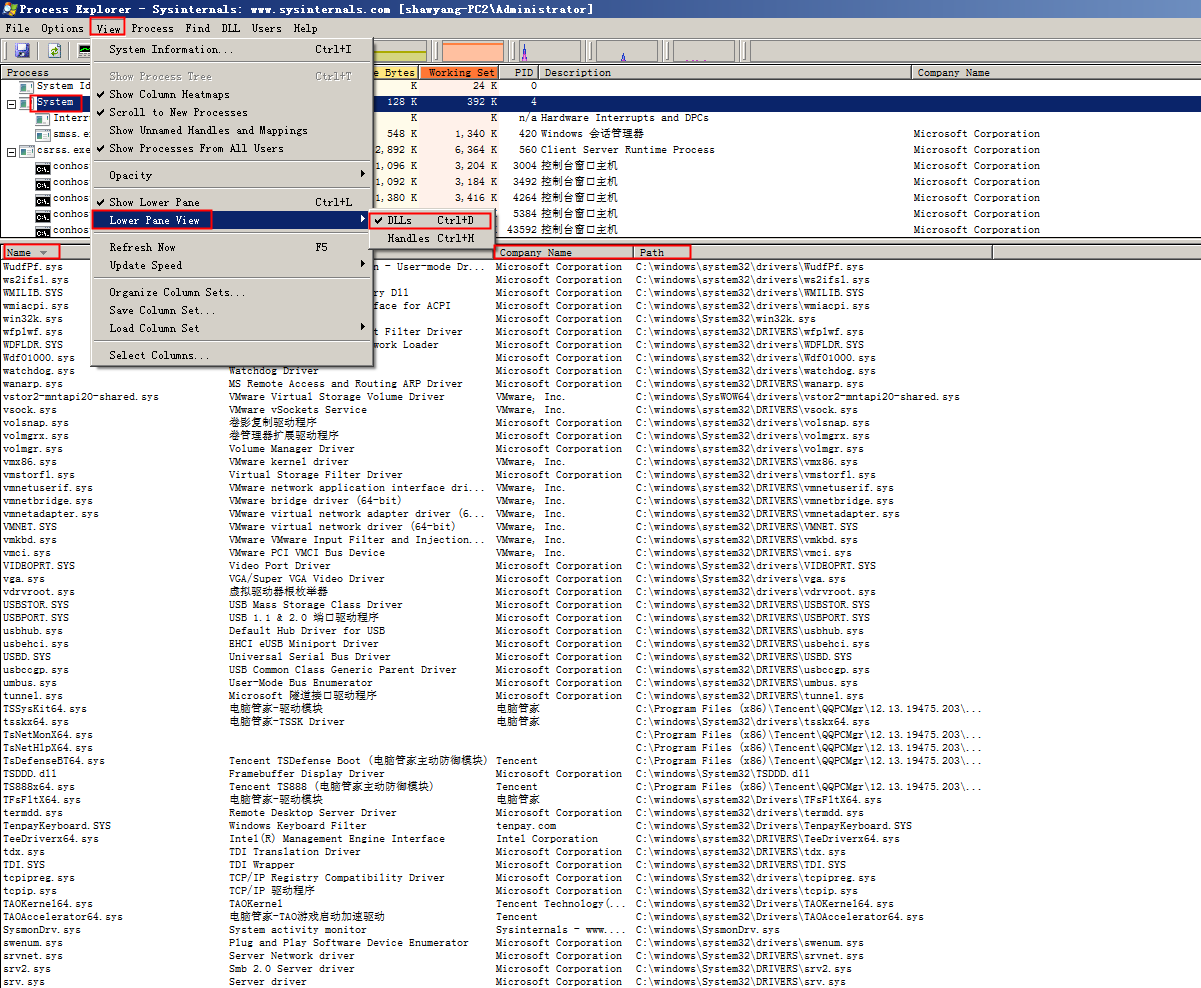Click the Process Explorer title bar icon
1201x988 pixels.
pos(9,9)
